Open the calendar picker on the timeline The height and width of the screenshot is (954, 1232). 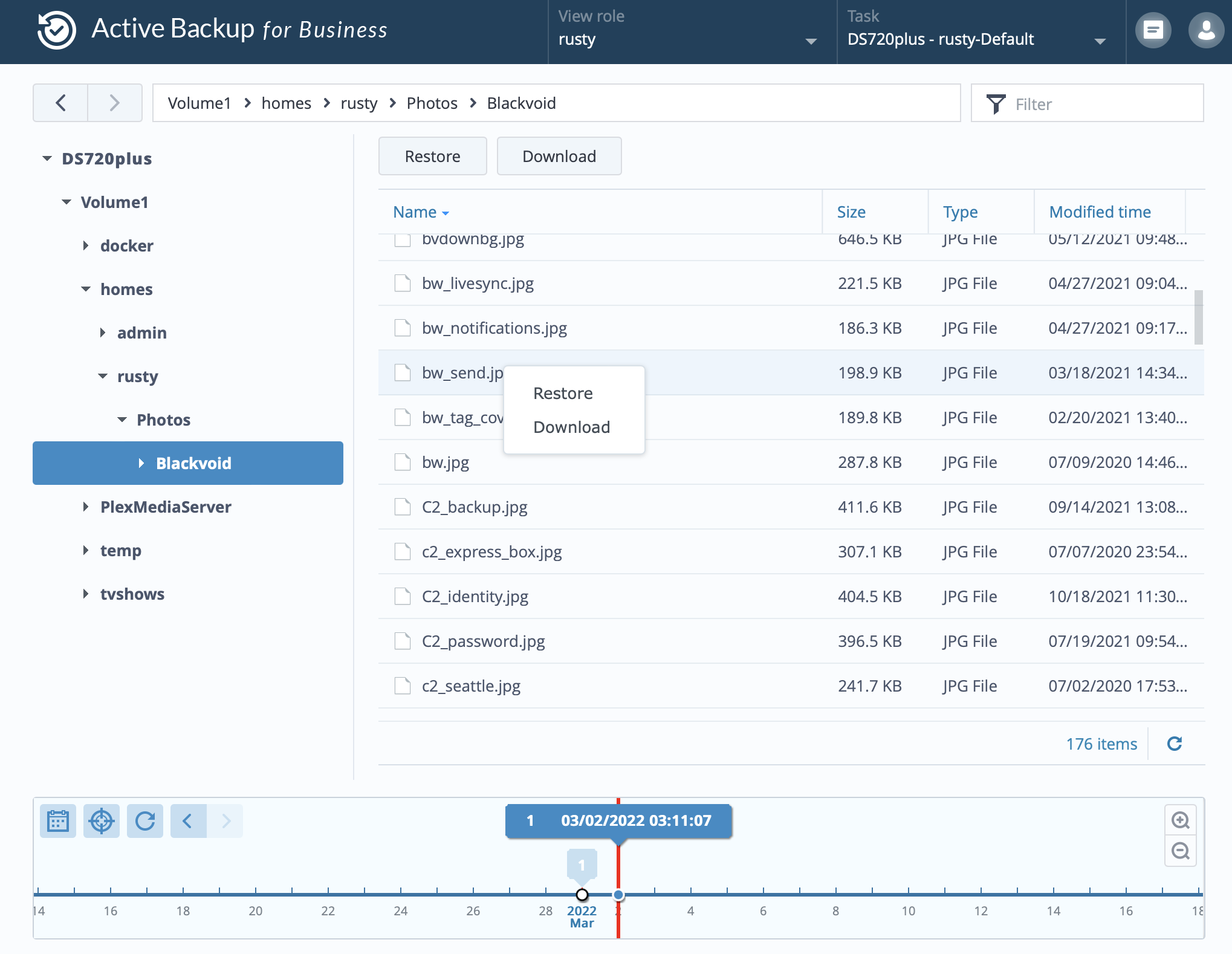tap(58, 821)
